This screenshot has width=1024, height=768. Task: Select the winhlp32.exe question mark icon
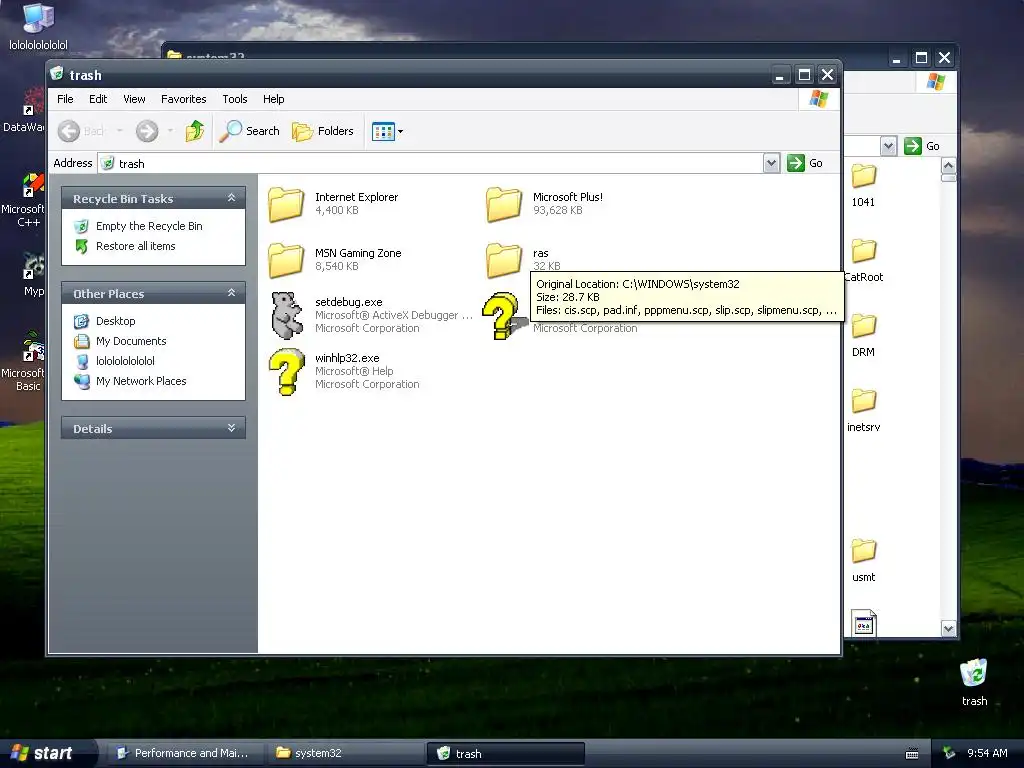pyautogui.click(x=286, y=372)
